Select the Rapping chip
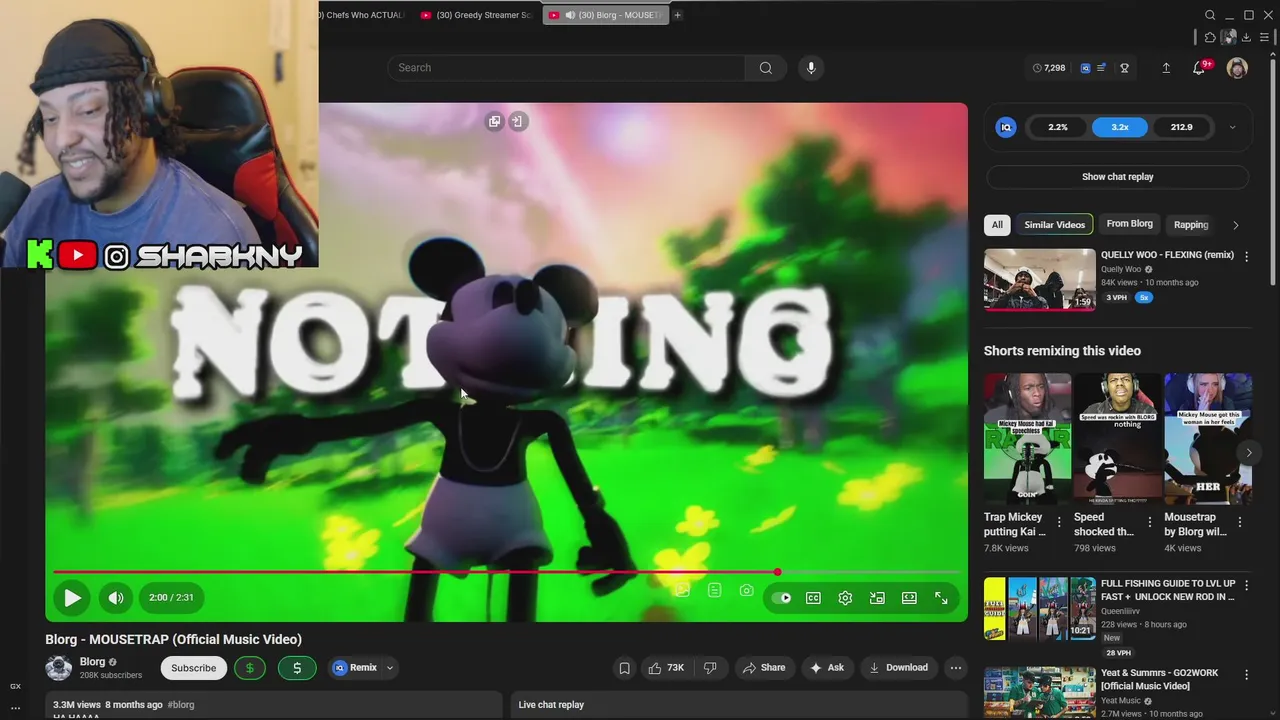 pyautogui.click(x=1191, y=225)
